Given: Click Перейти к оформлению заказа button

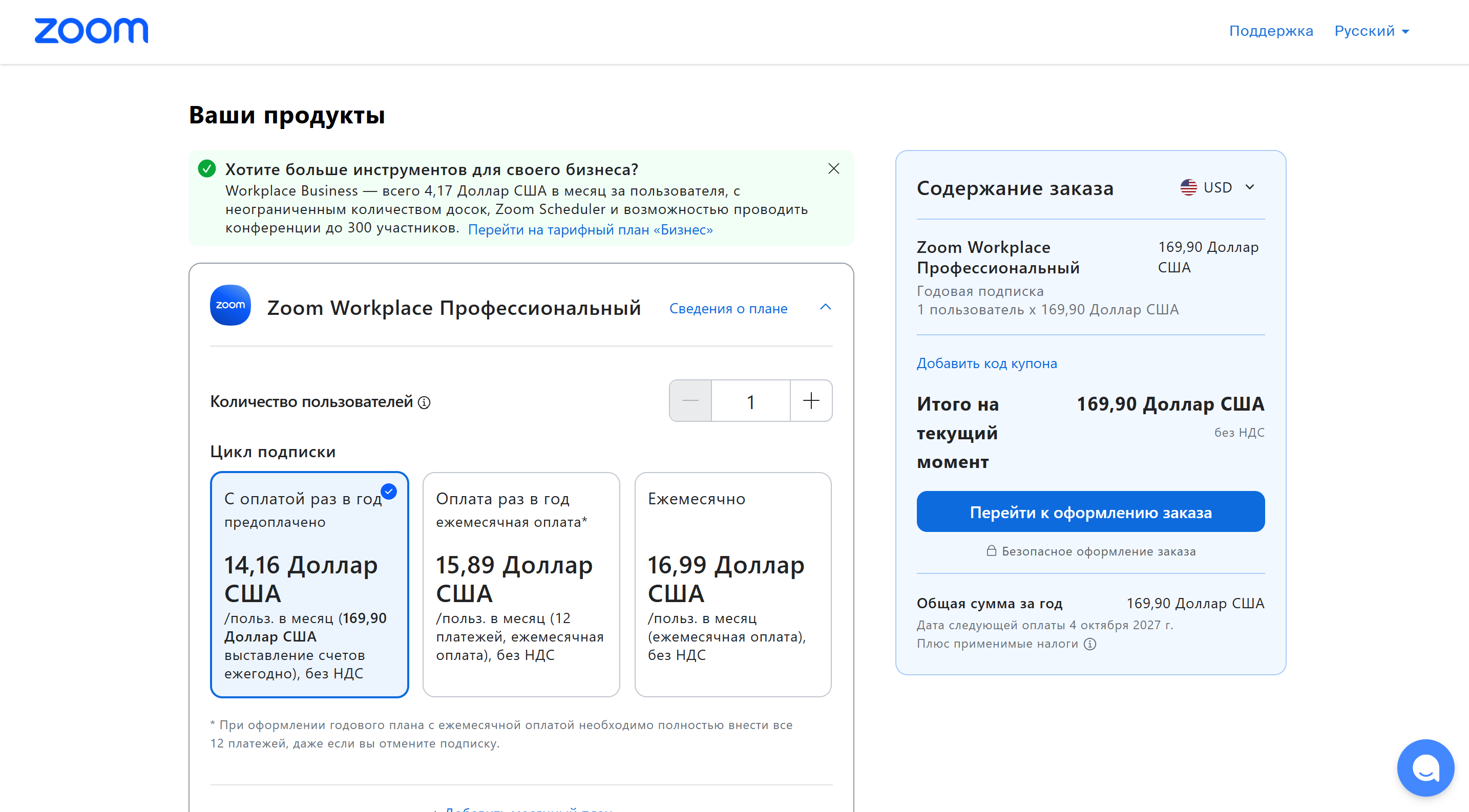Looking at the screenshot, I should tap(1090, 511).
